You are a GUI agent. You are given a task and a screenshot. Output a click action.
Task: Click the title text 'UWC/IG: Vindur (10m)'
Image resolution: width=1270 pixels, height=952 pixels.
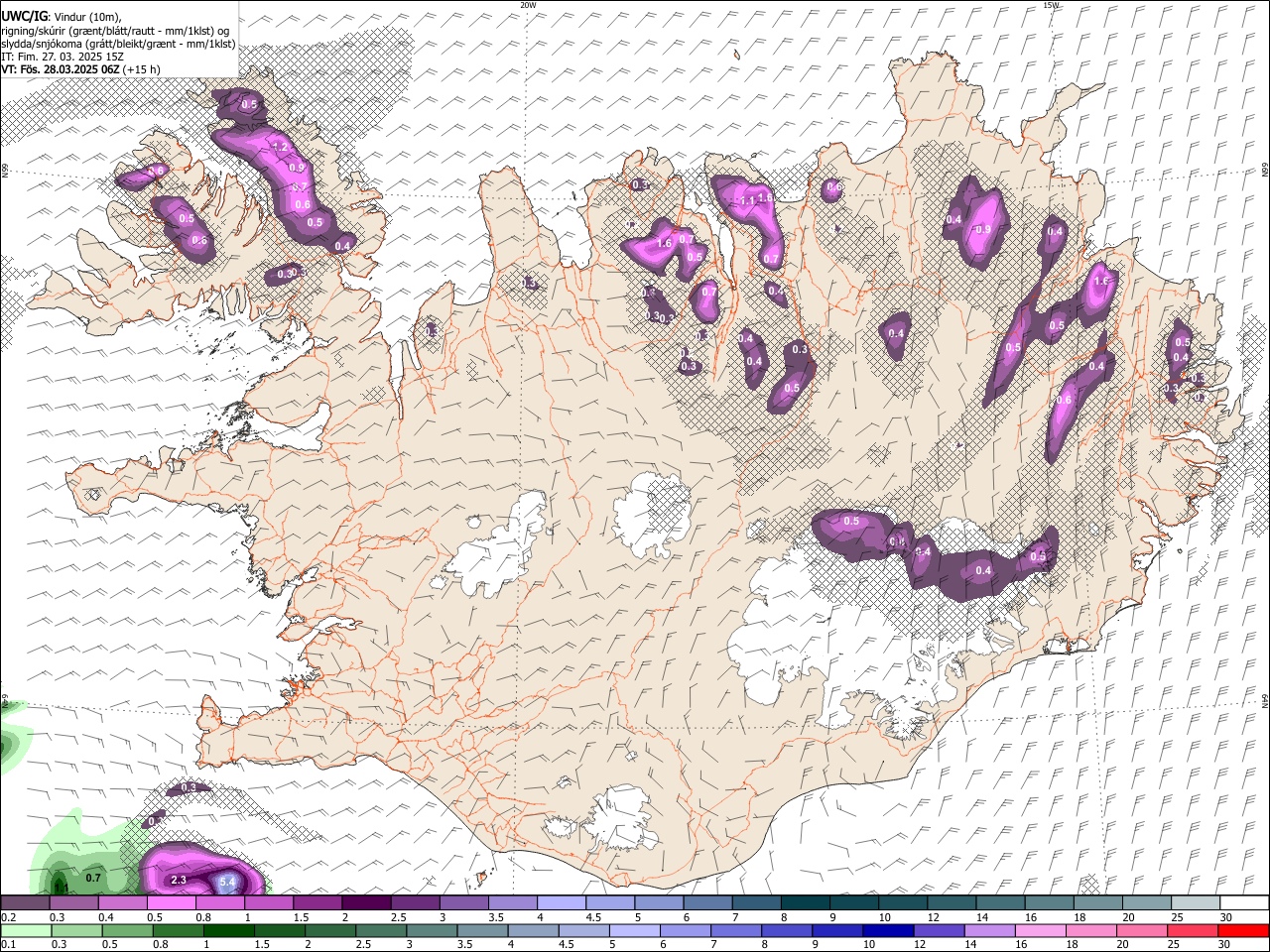[x=62, y=16]
